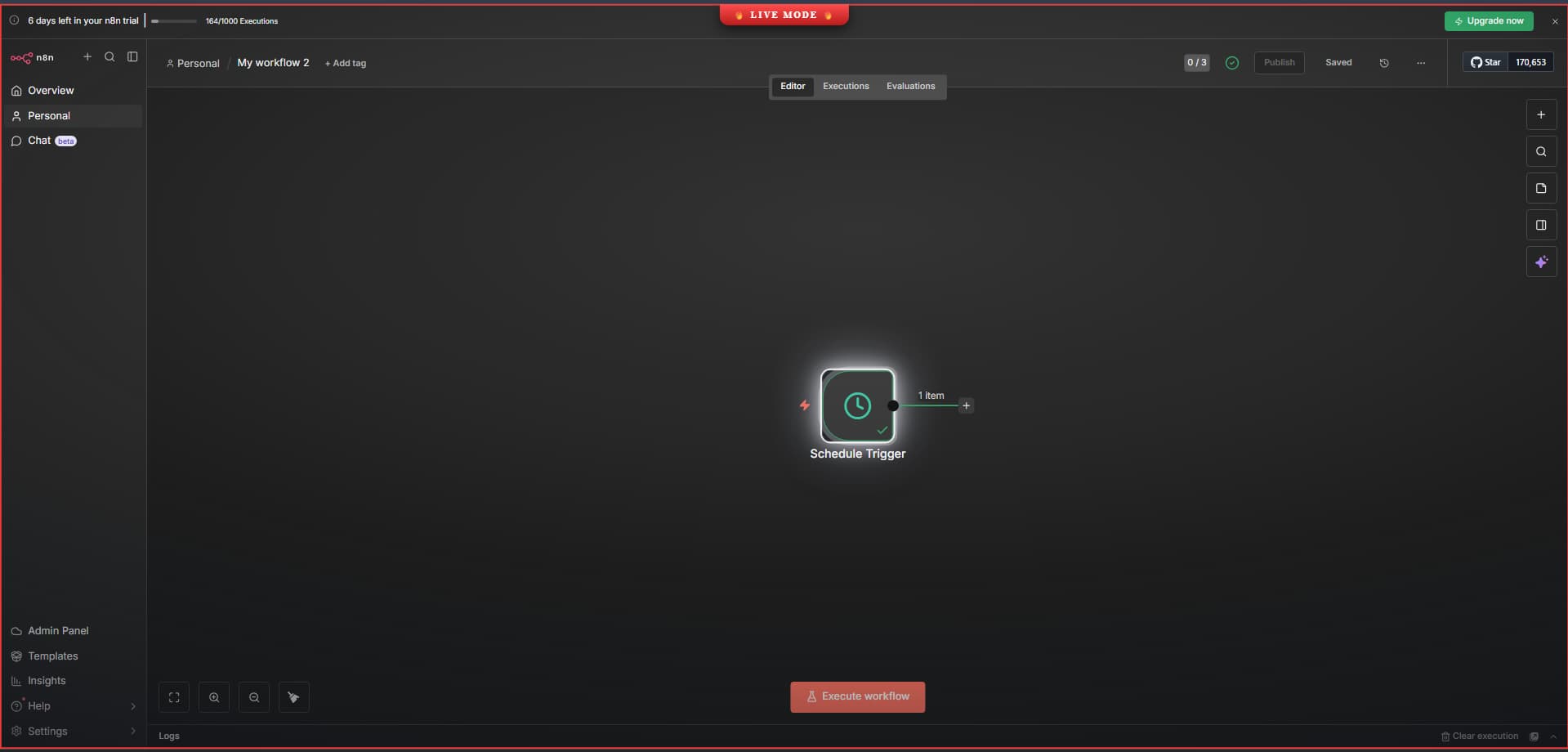This screenshot has height=752, width=1568.
Task: Execute the workflow
Action: coord(857,697)
